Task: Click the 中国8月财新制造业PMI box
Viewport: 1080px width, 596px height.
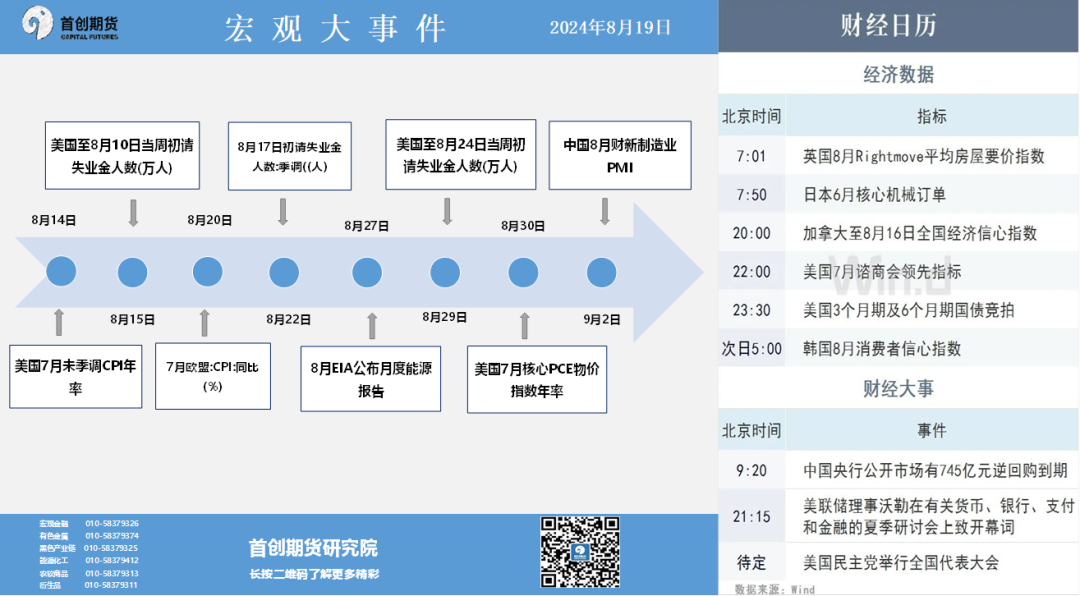Action: click(620, 156)
